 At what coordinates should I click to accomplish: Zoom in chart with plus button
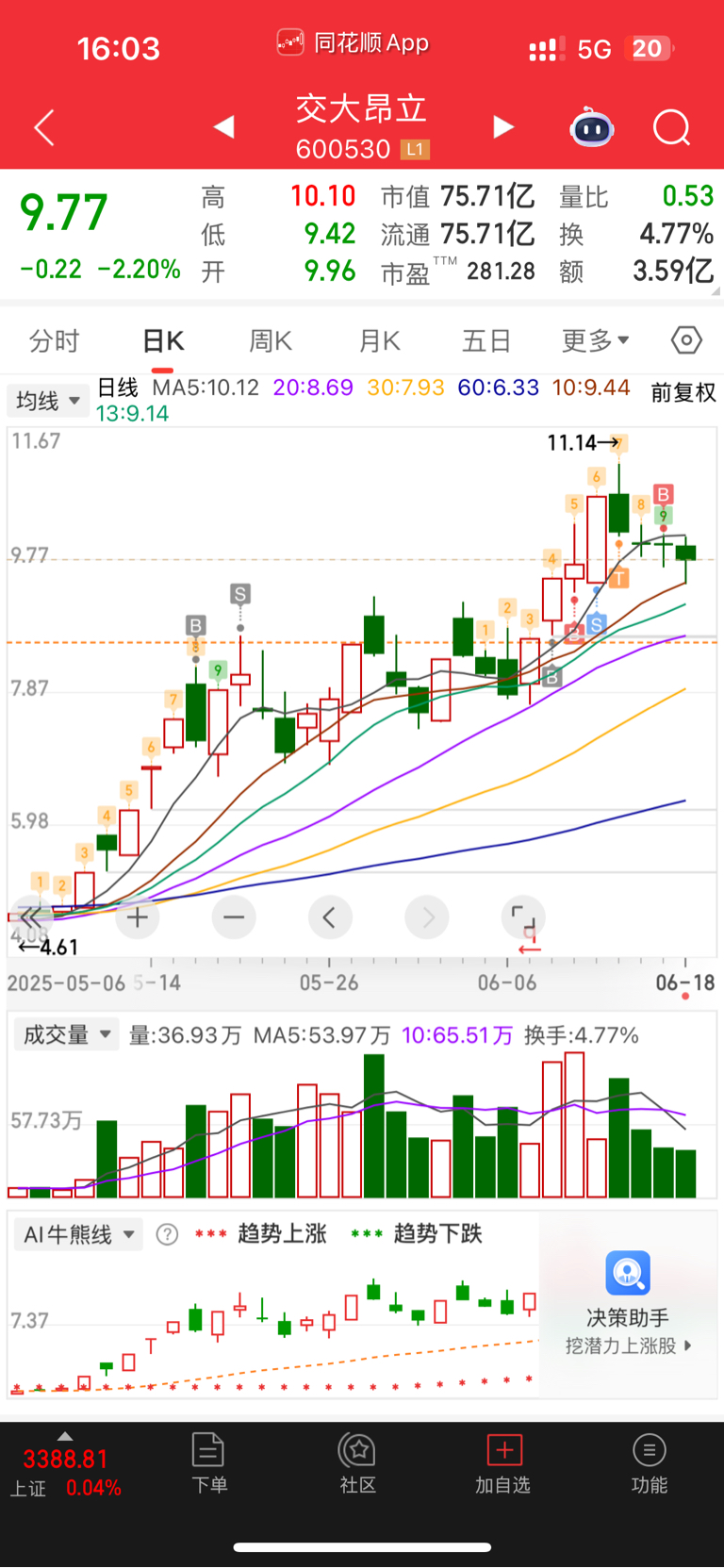coord(138,917)
